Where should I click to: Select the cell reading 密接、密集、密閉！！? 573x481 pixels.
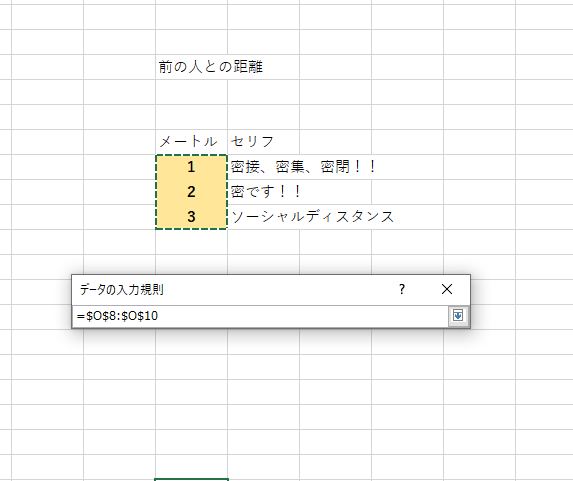263,167
